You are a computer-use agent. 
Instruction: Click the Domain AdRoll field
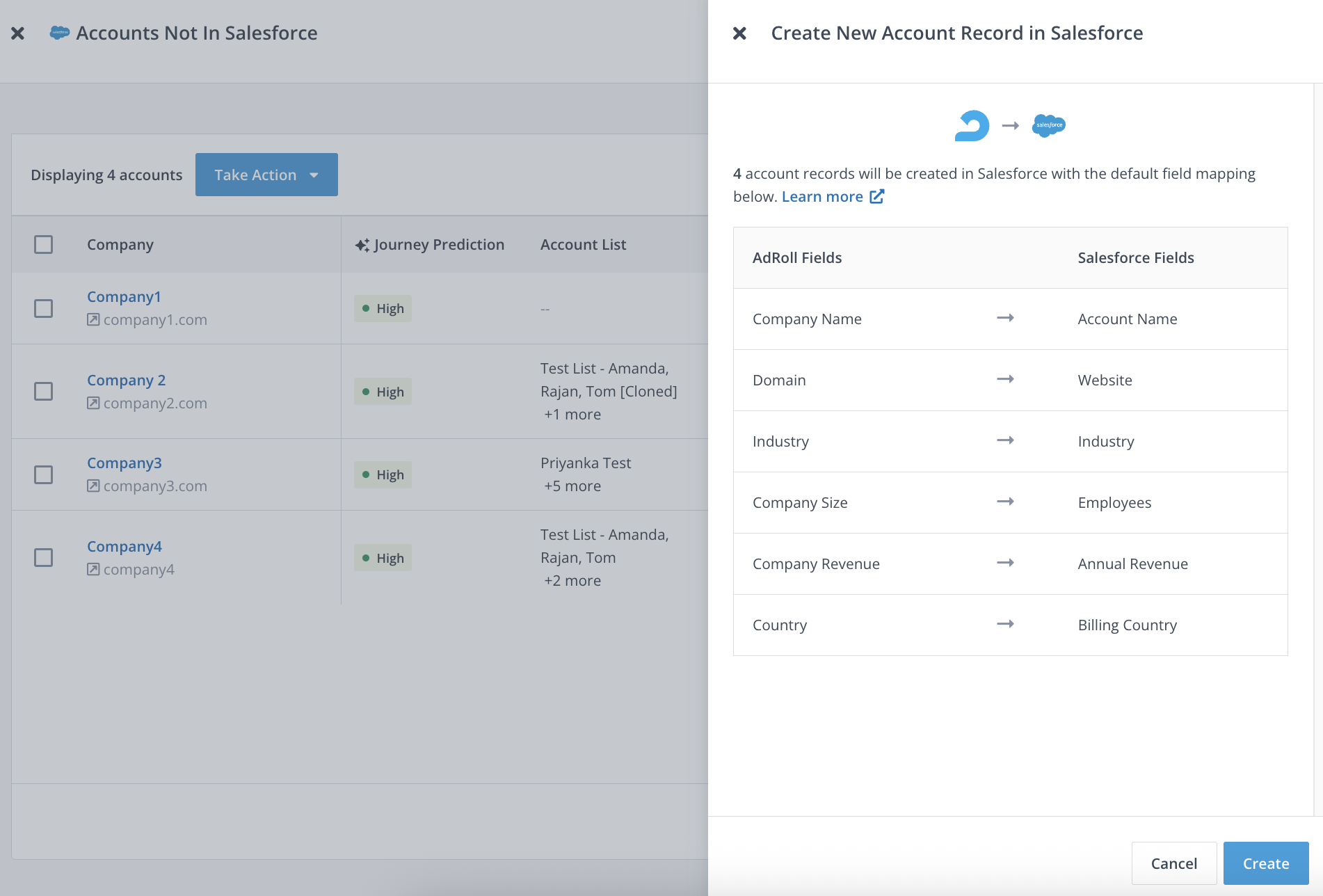(x=779, y=381)
